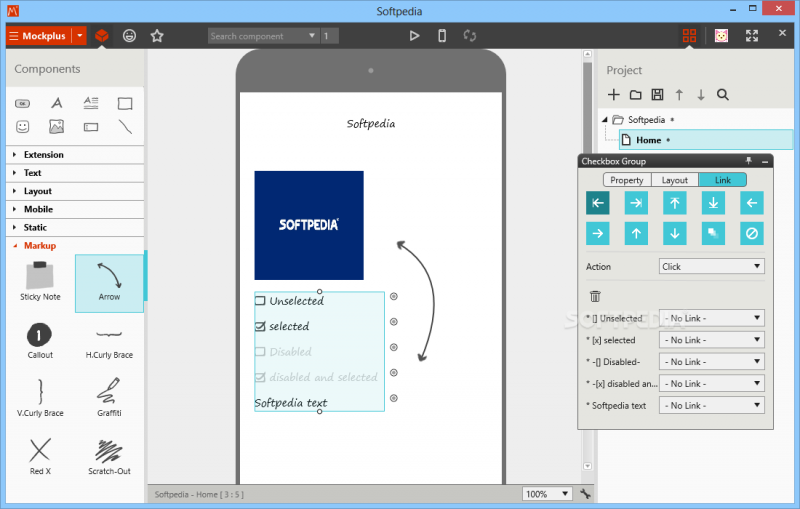This screenshot has width=800, height=509.
Task: Select the smiley Icon component
Action: (x=22, y=126)
